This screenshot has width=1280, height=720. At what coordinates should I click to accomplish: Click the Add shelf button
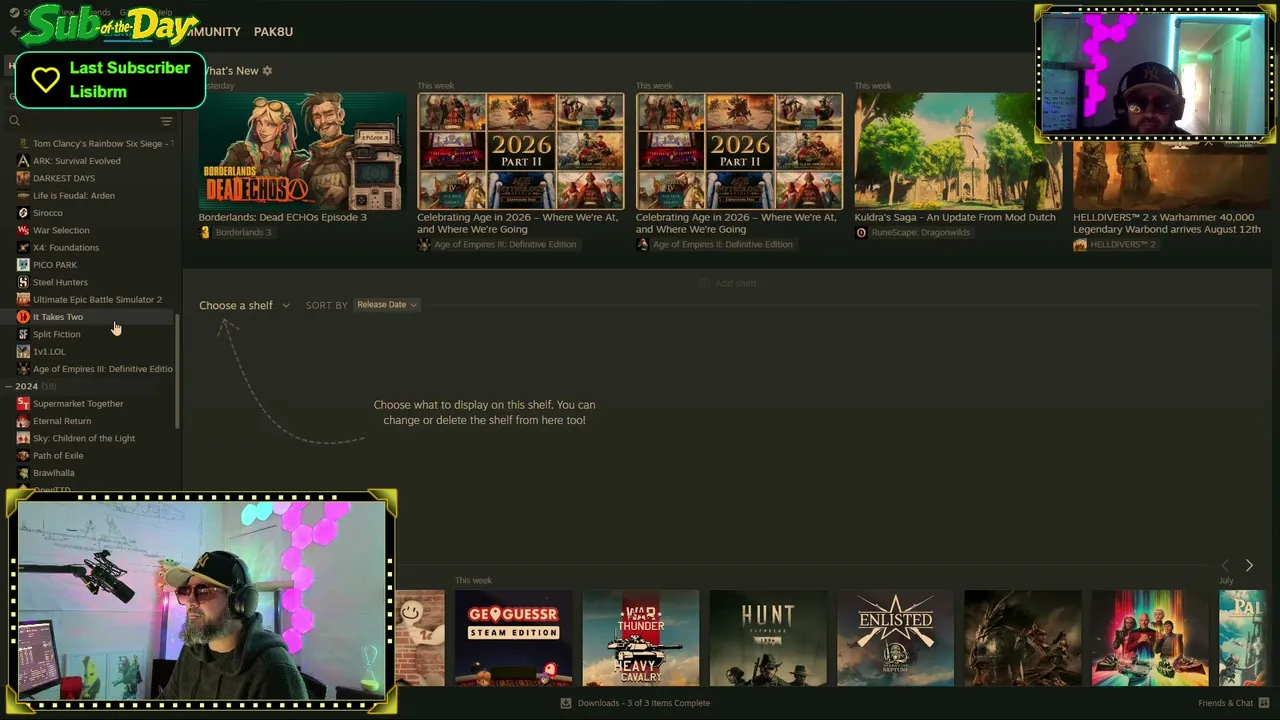[x=728, y=284]
